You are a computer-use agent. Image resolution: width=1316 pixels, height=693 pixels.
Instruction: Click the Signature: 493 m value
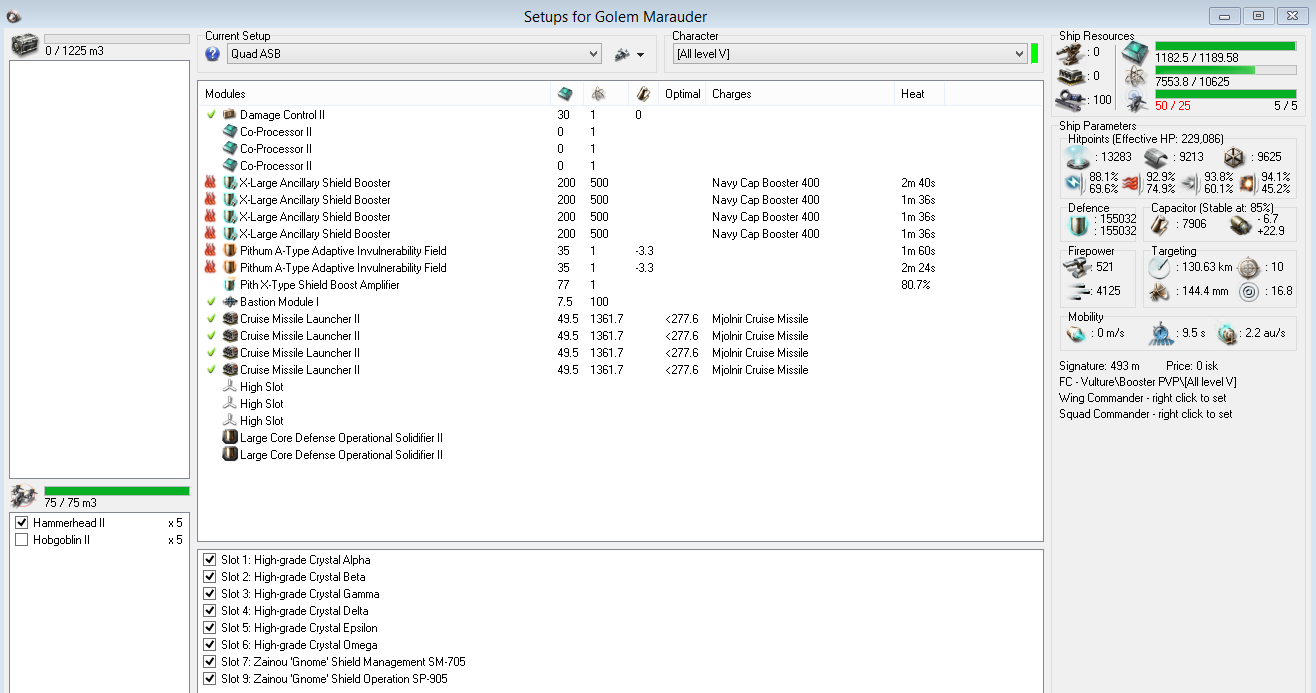1100,366
